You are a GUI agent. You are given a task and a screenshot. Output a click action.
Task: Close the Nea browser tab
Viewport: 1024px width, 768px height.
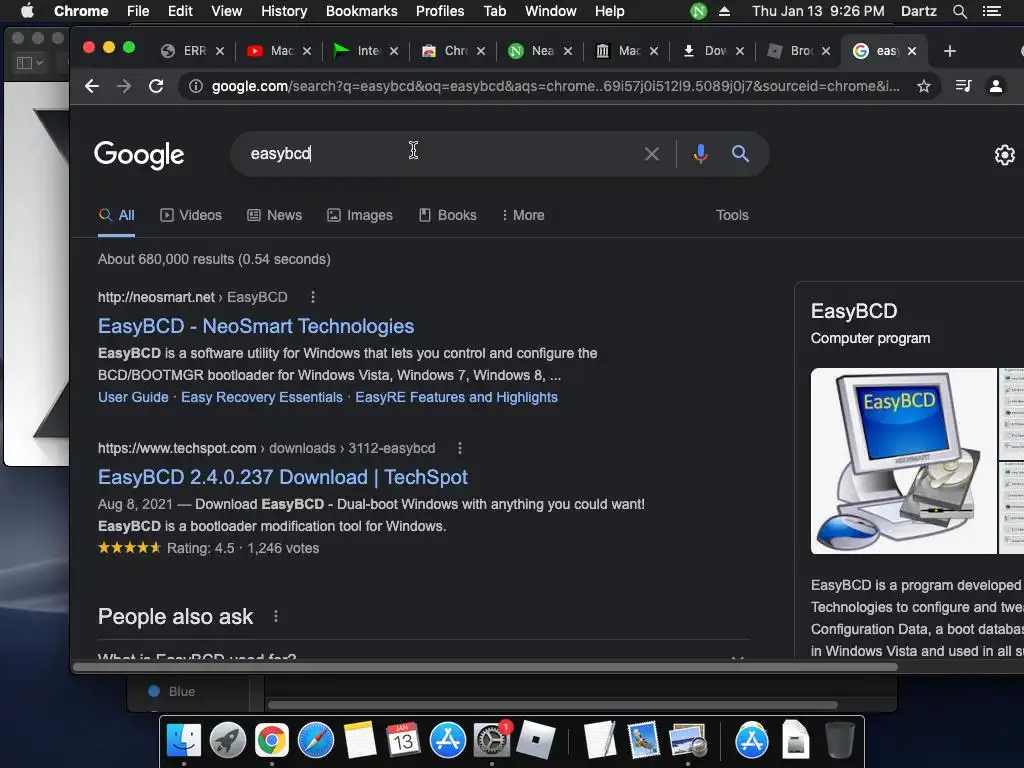[x=568, y=51]
